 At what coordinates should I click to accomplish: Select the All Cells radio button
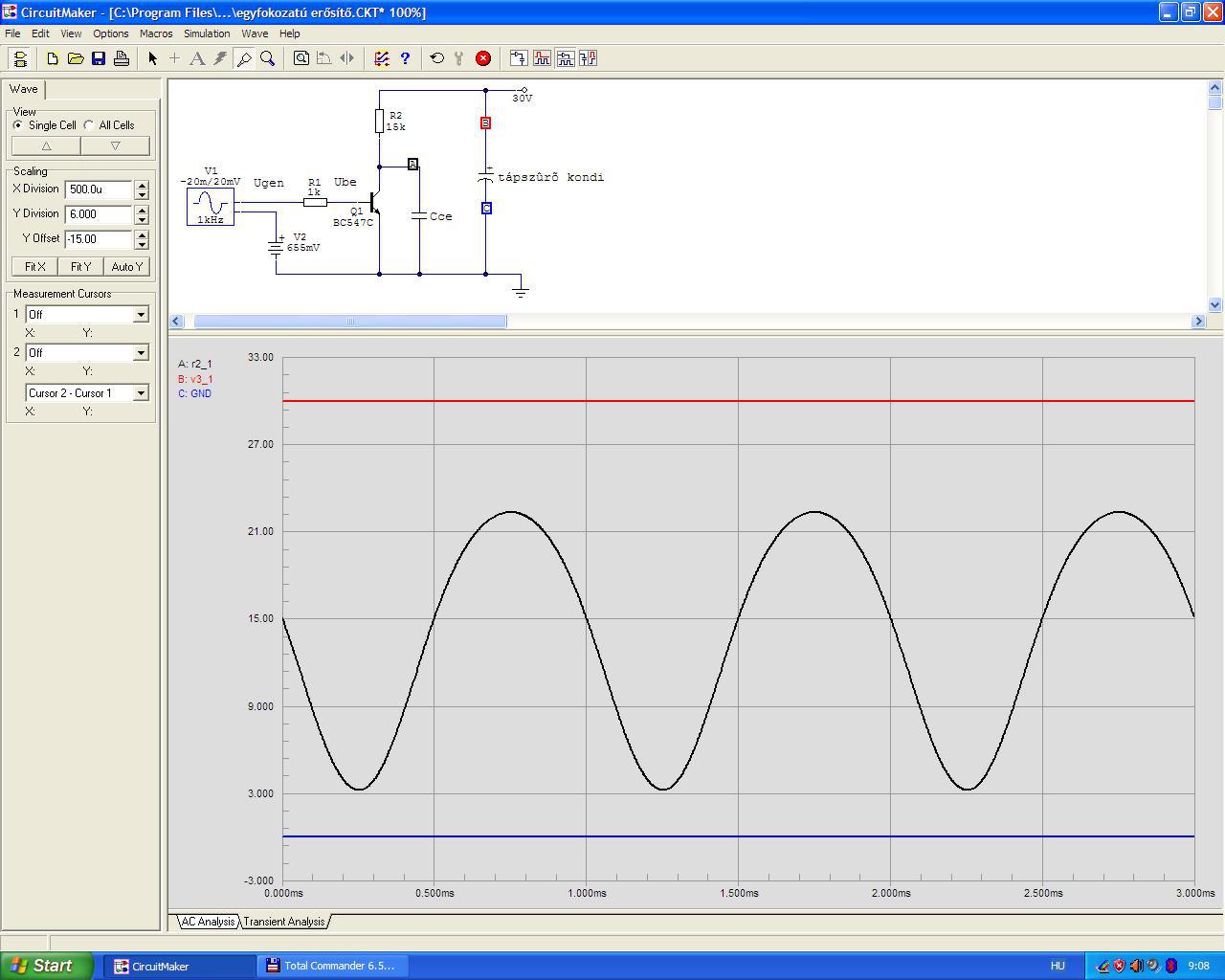pyautogui.click(x=89, y=125)
